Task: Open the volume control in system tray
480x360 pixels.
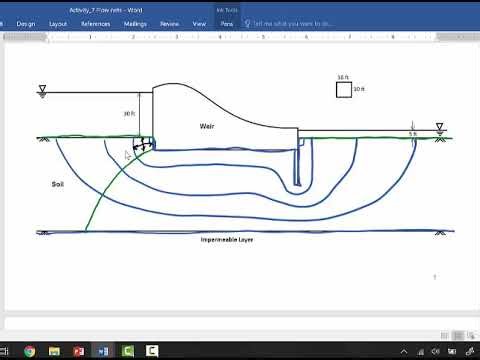Action: (x=436, y=351)
